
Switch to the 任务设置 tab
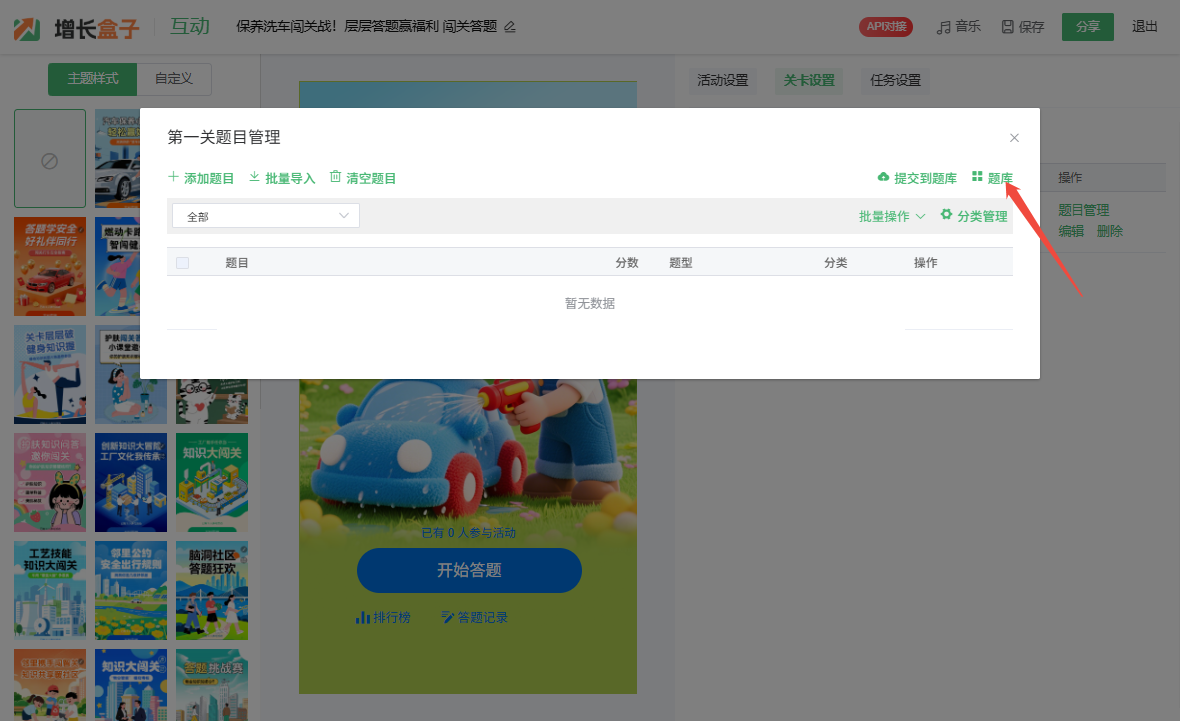coord(895,81)
